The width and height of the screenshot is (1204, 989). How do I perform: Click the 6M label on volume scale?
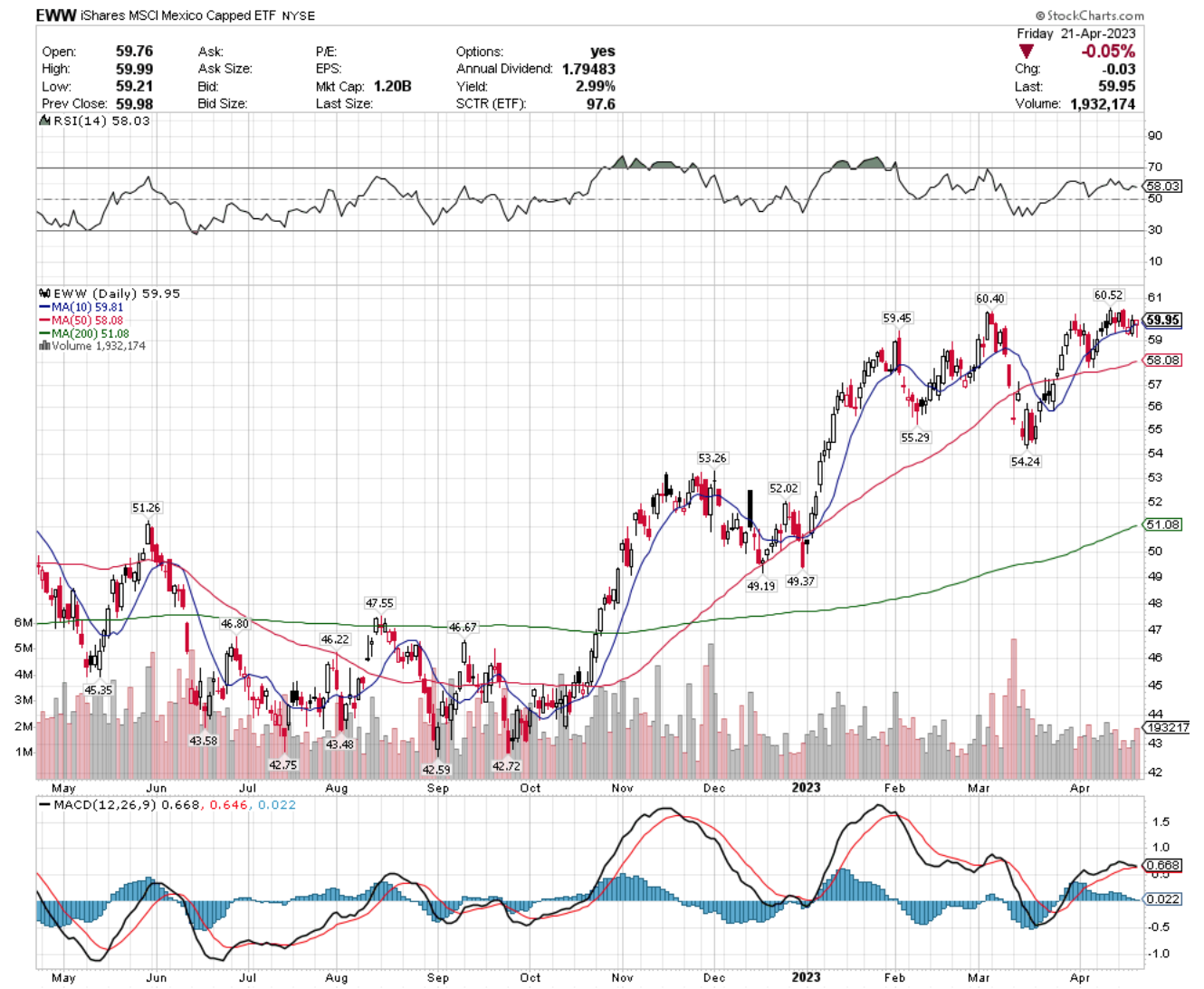24,623
